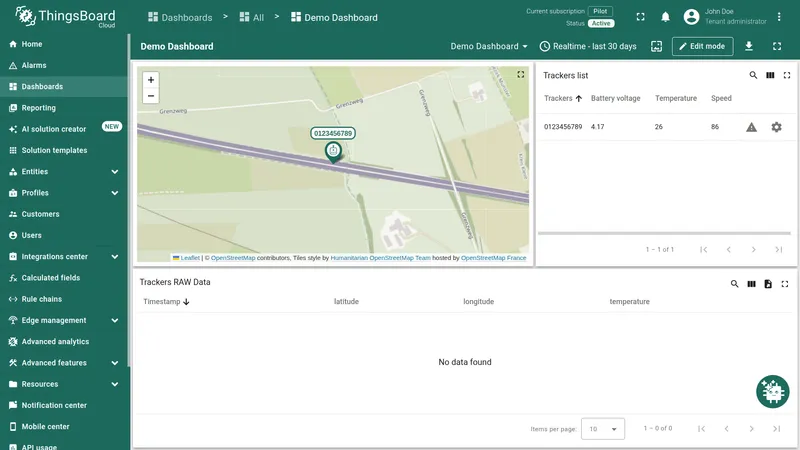Search in the Trackers list
Screen dimensions: 800x450
pos(753,75)
